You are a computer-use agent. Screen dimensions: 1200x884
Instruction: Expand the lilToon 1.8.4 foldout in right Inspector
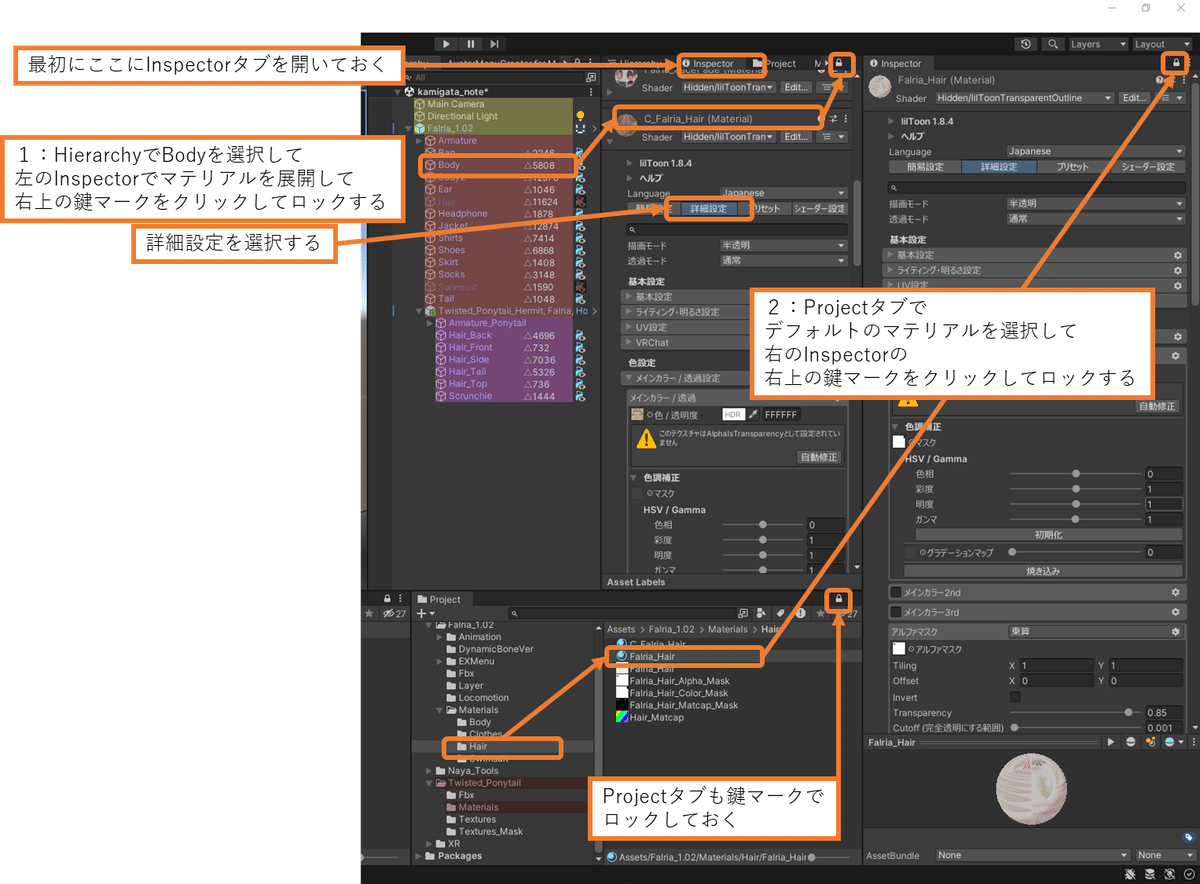892,121
